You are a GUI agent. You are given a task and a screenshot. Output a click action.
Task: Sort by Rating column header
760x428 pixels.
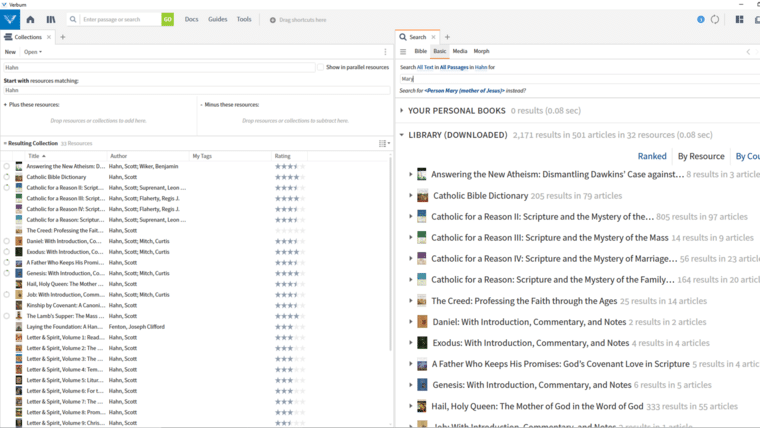(283, 156)
